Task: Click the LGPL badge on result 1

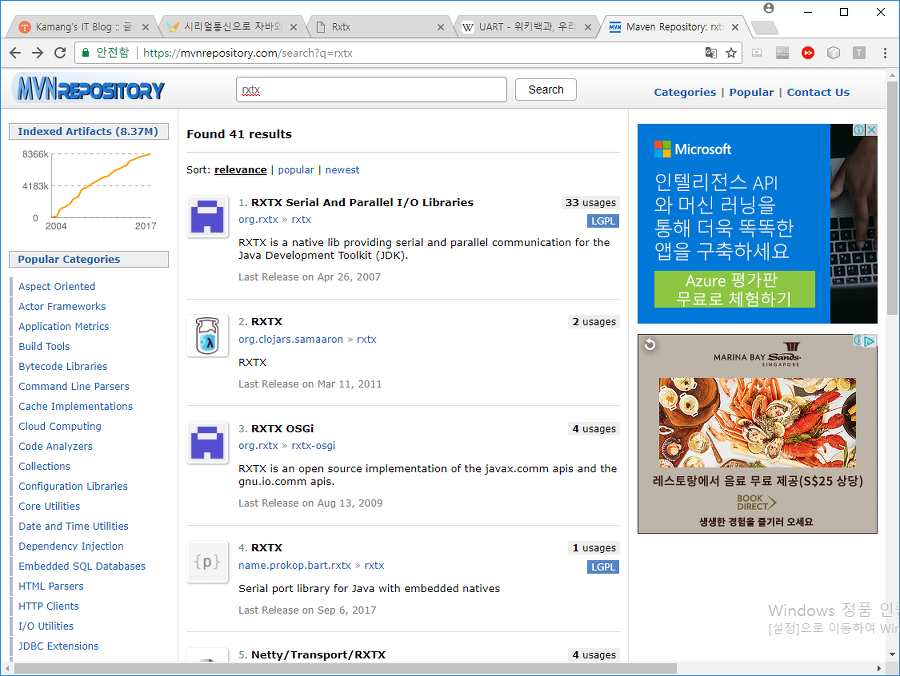Action: [603, 221]
